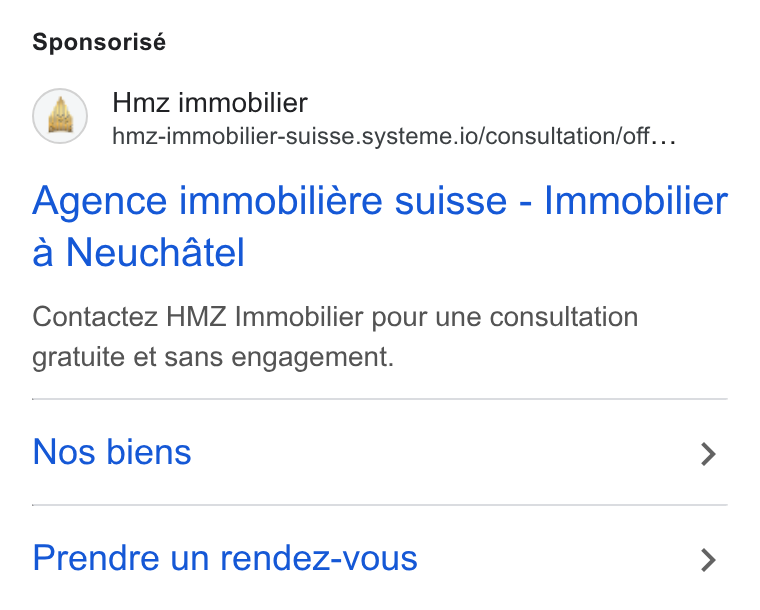Viewport: 760px width, 610px height.
Task: Click the truncated URL ellipsis after consultation/off
Action: click(x=663, y=136)
